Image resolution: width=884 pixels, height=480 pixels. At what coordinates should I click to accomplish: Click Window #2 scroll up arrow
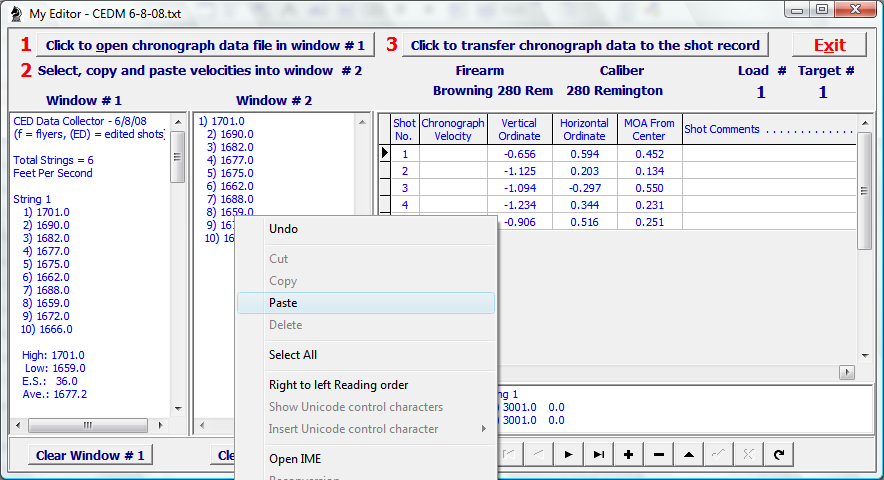(362, 122)
